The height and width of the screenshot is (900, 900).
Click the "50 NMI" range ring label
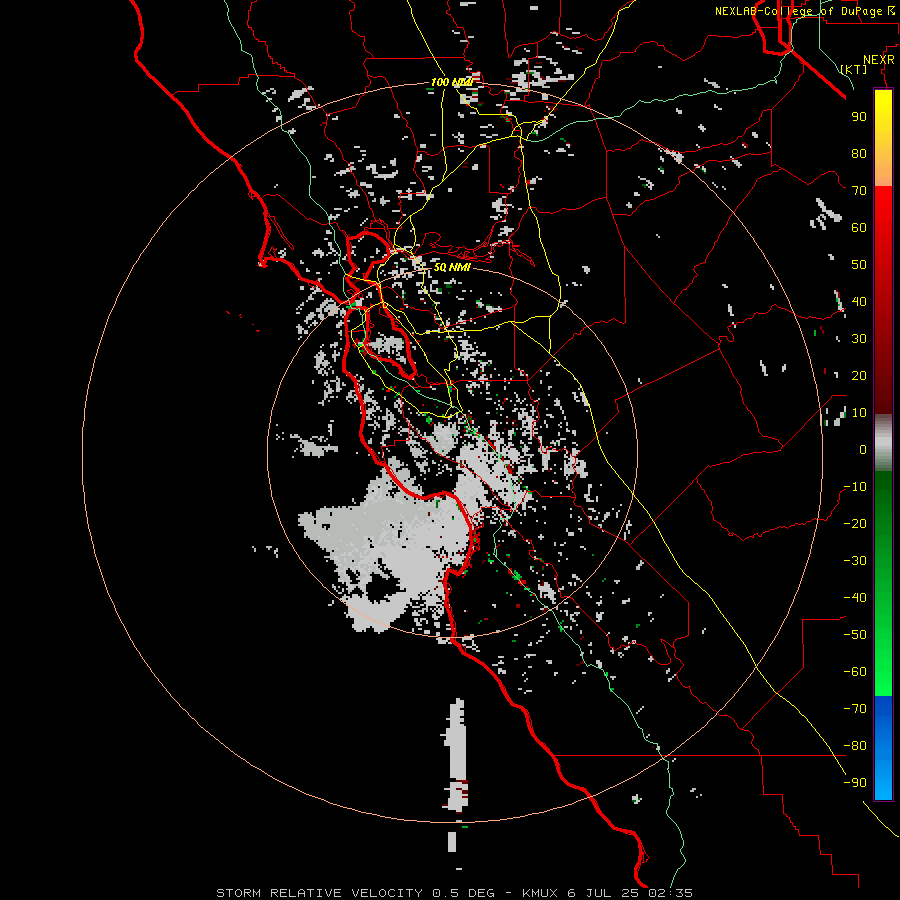point(452,267)
